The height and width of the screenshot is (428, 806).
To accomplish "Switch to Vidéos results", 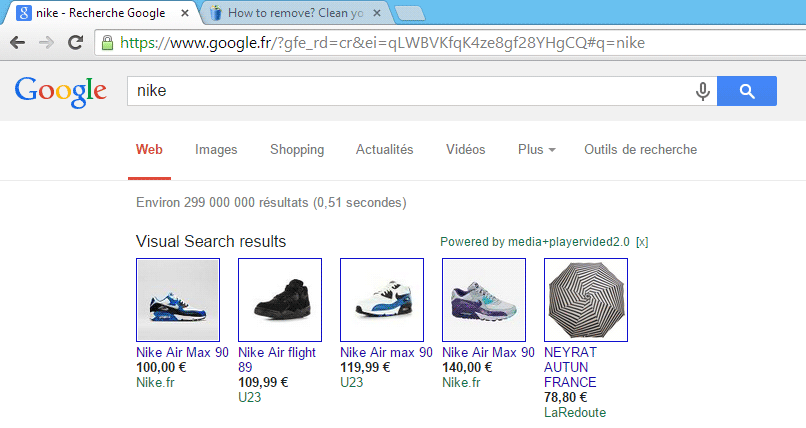I will [x=466, y=150].
